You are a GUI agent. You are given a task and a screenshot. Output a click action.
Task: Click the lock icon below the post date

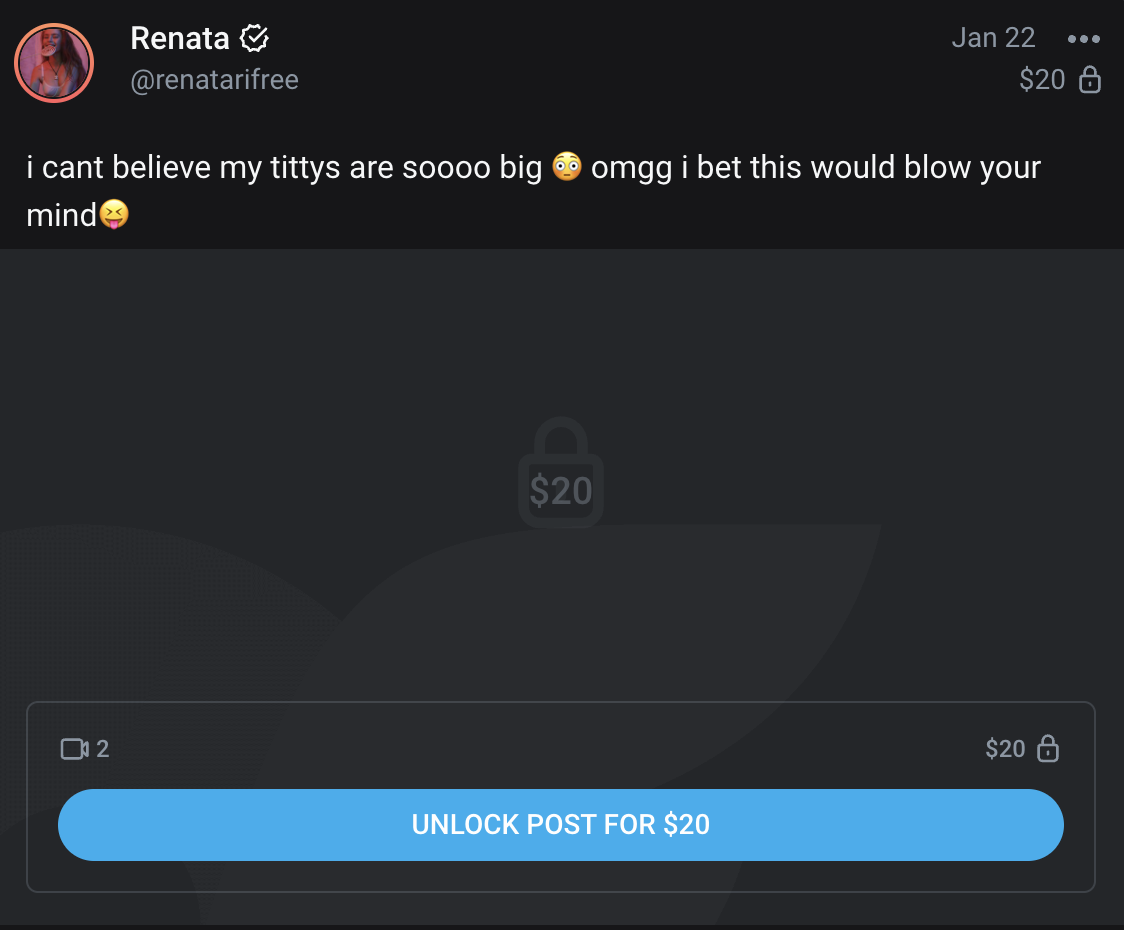[1090, 80]
